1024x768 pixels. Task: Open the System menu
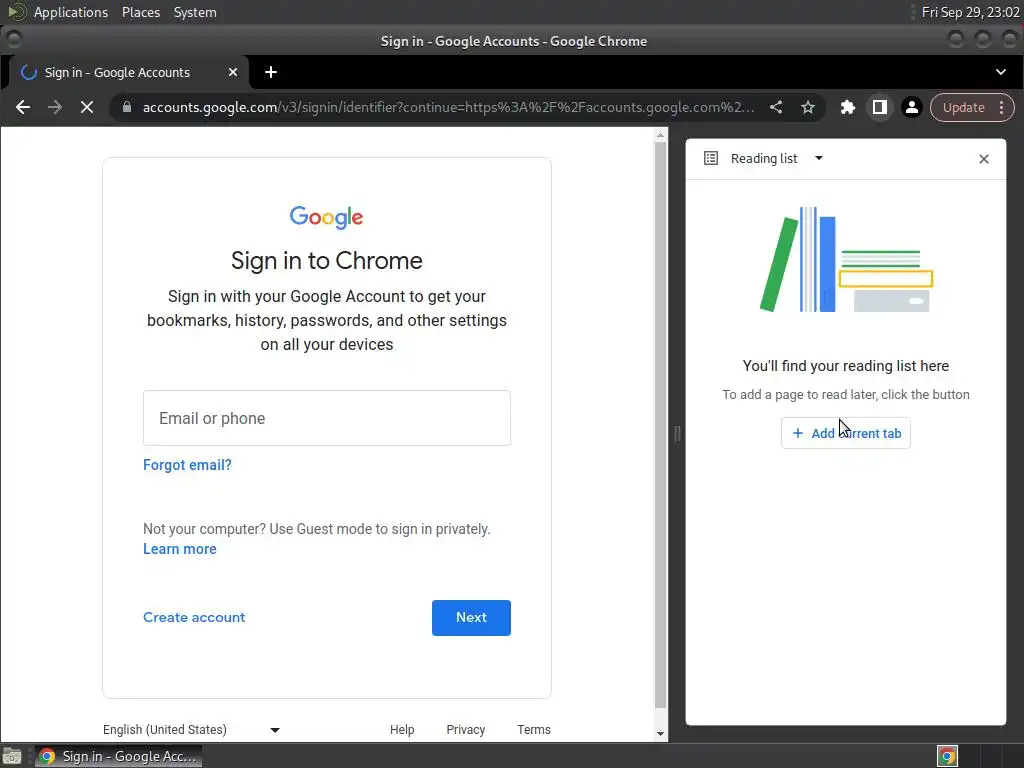click(x=195, y=12)
